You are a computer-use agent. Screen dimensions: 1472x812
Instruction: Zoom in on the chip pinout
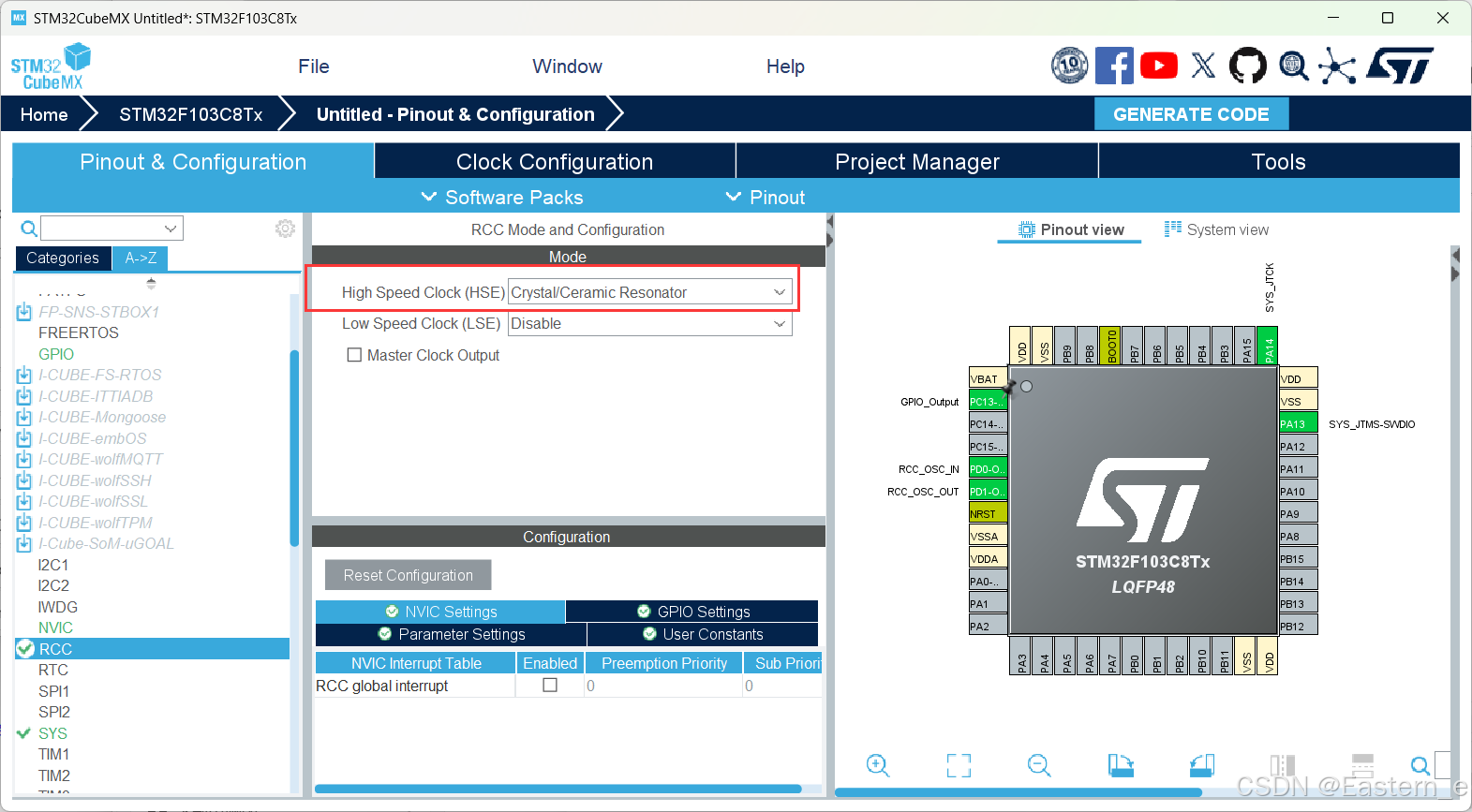pyautogui.click(x=878, y=765)
